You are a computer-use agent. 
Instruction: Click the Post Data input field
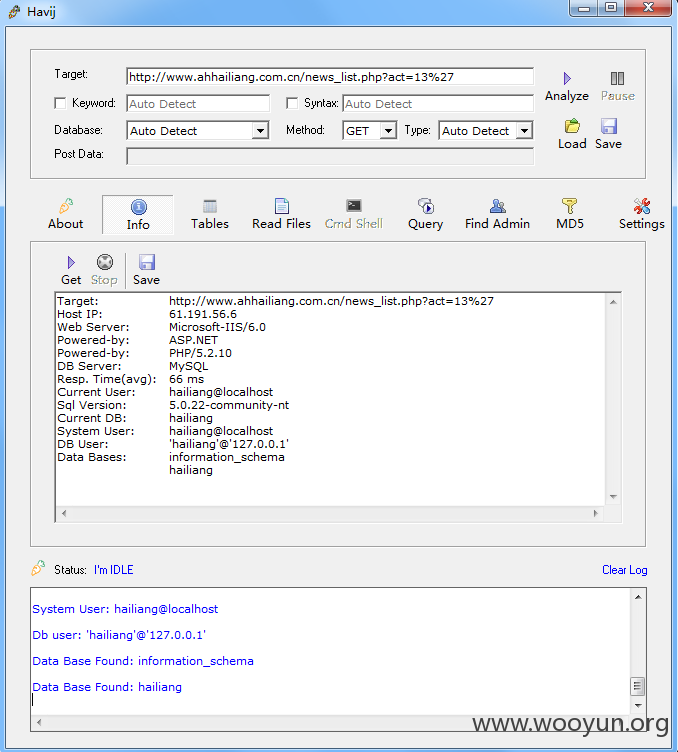coord(330,156)
